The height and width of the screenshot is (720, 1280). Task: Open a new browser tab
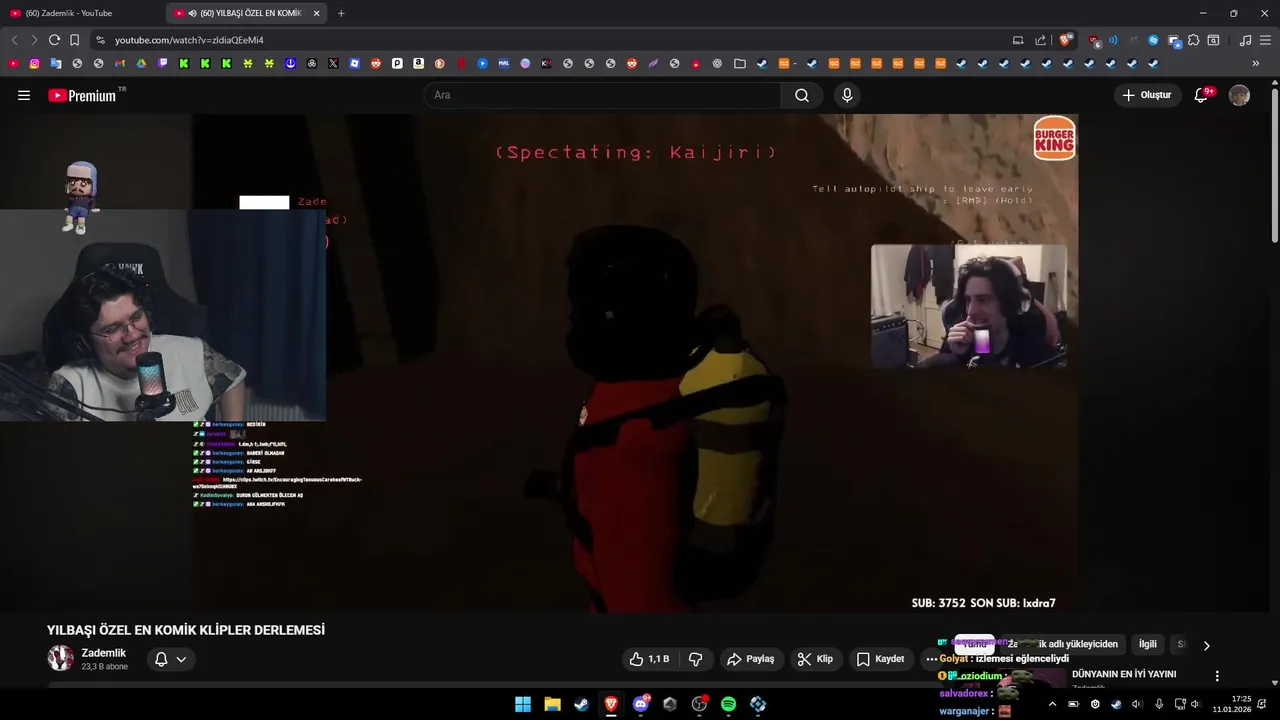(x=341, y=13)
